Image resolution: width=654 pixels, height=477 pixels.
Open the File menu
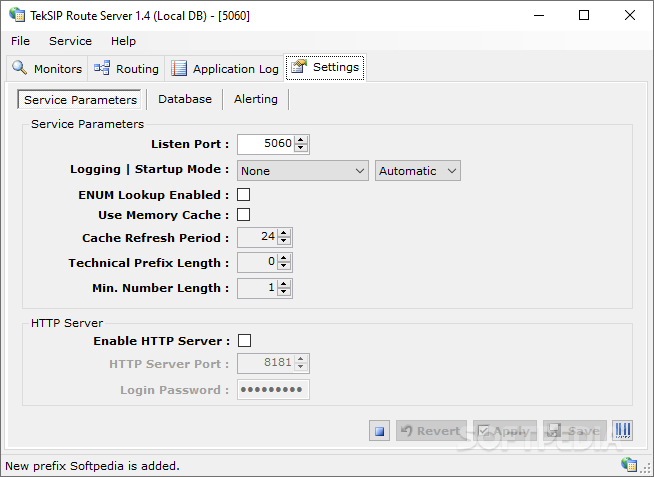(x=20, y=41)
